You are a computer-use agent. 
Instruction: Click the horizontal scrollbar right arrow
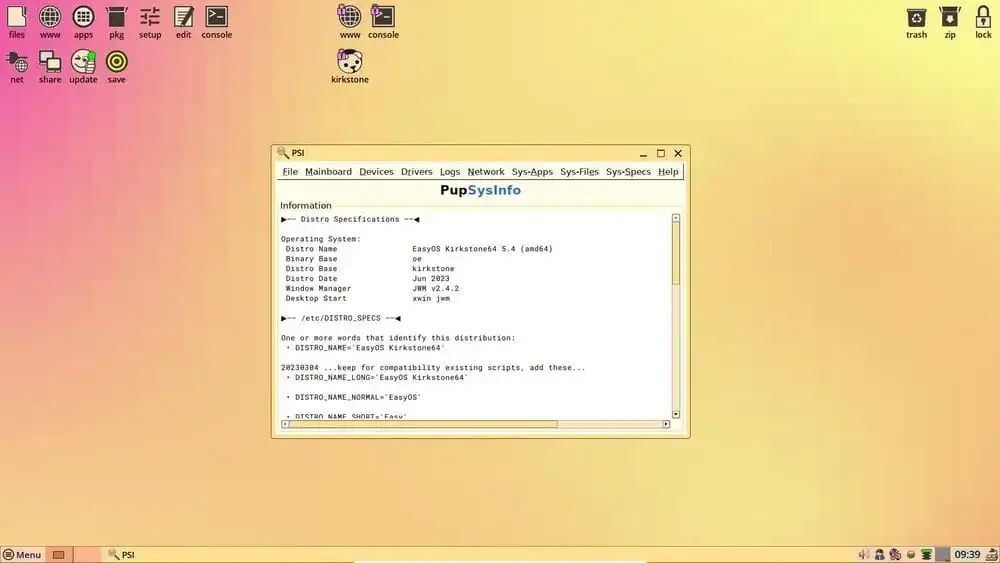(x=666, y=424)
